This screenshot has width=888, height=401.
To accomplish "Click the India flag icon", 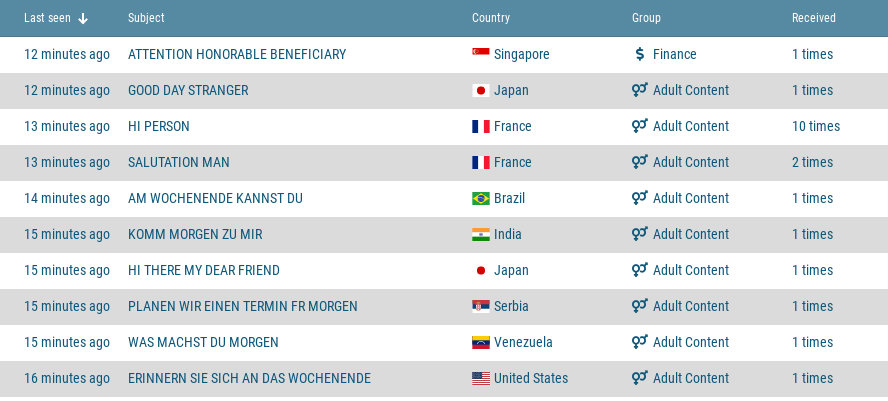I will coord(480,234).
